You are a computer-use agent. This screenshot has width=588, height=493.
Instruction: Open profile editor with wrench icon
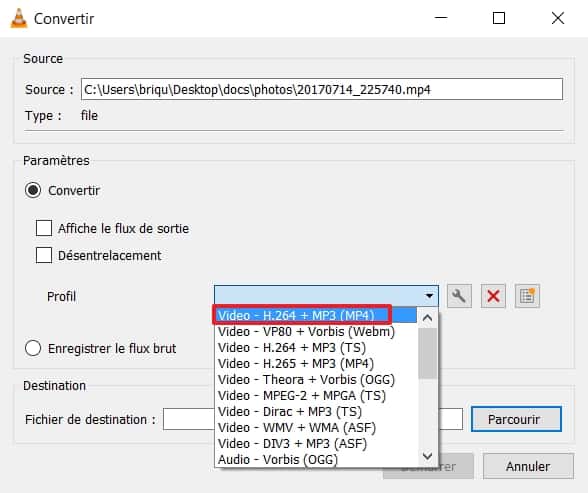click(x=459, y=296)
